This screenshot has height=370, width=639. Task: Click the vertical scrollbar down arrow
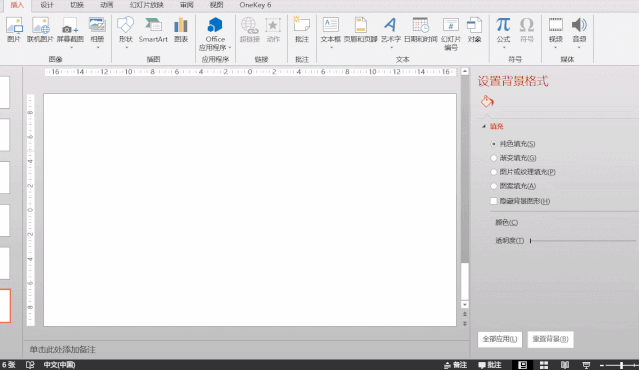point(465,305)
